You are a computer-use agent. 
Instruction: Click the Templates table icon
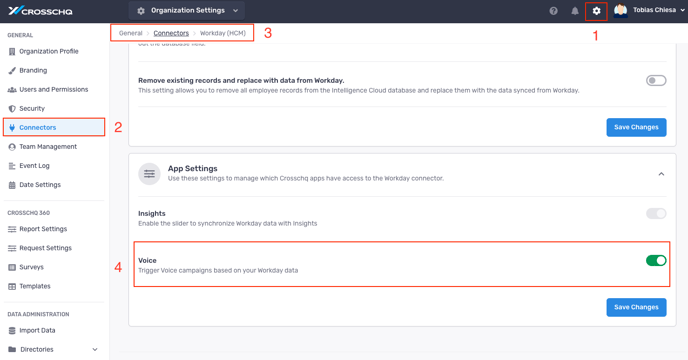tap(12, 286)
